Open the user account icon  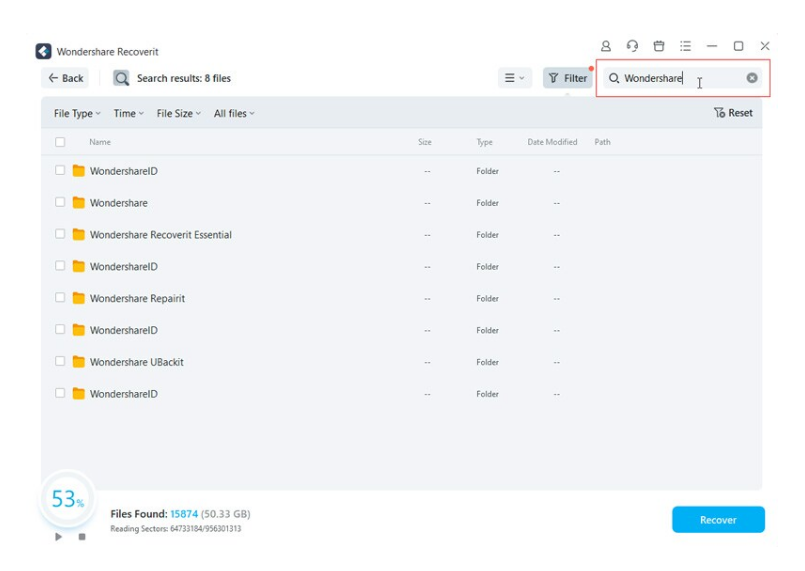[606, 46]
